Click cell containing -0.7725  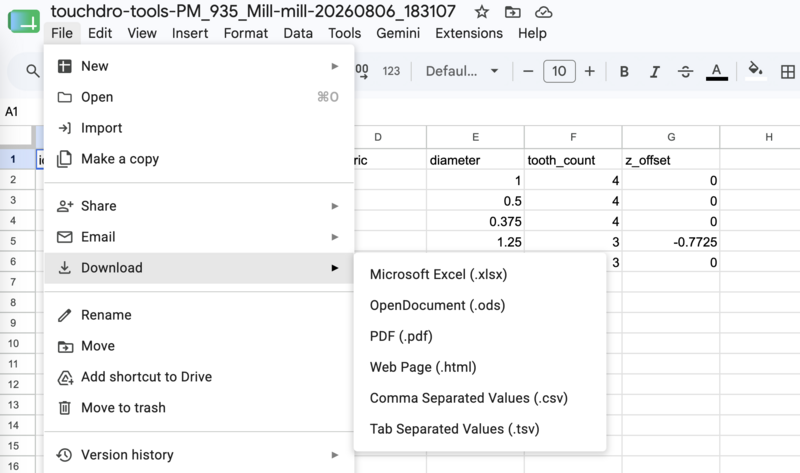pyautogui.click(x=671, y=242)
